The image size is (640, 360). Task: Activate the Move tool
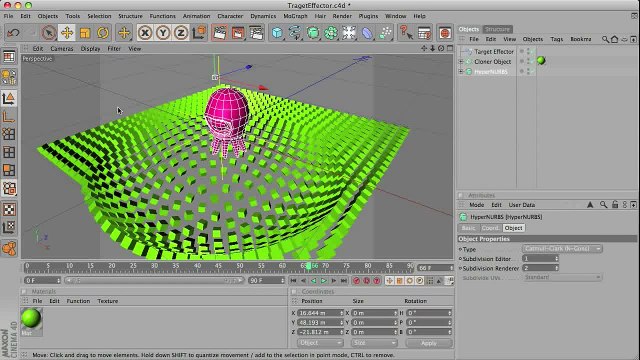pos(67,33)
